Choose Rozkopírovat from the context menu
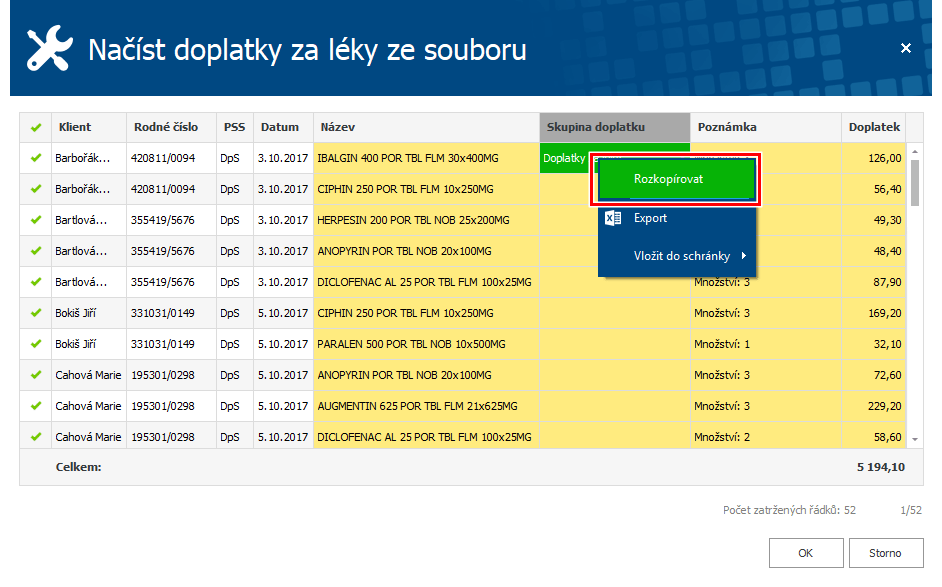 click(676, 179)
